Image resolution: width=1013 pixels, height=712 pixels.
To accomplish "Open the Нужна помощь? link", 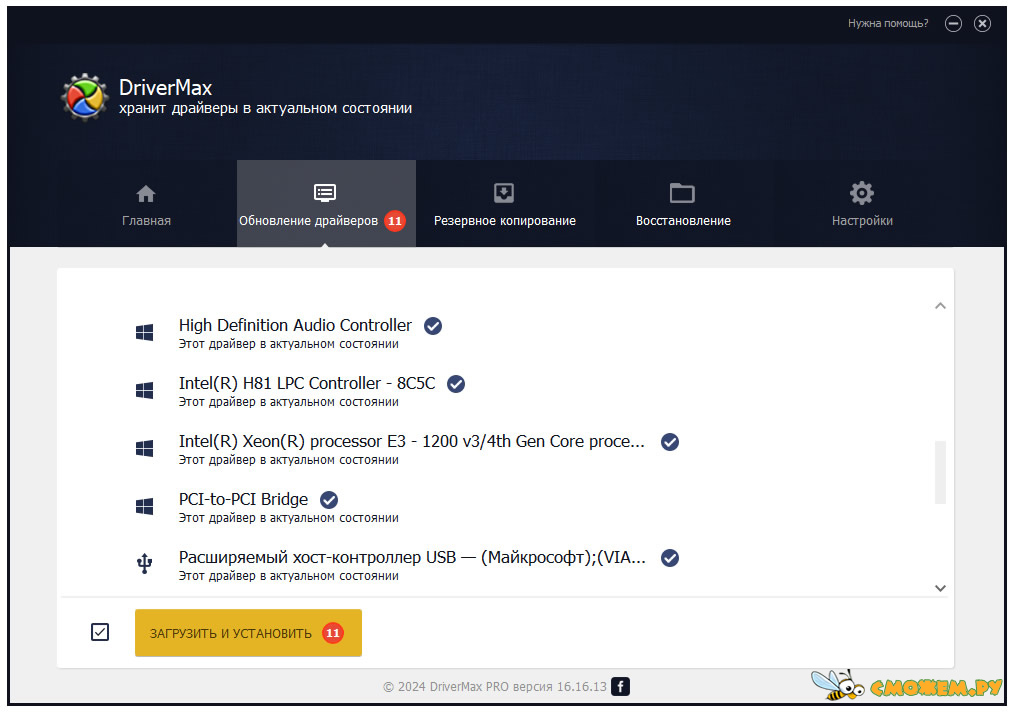I will pos(888,23).
